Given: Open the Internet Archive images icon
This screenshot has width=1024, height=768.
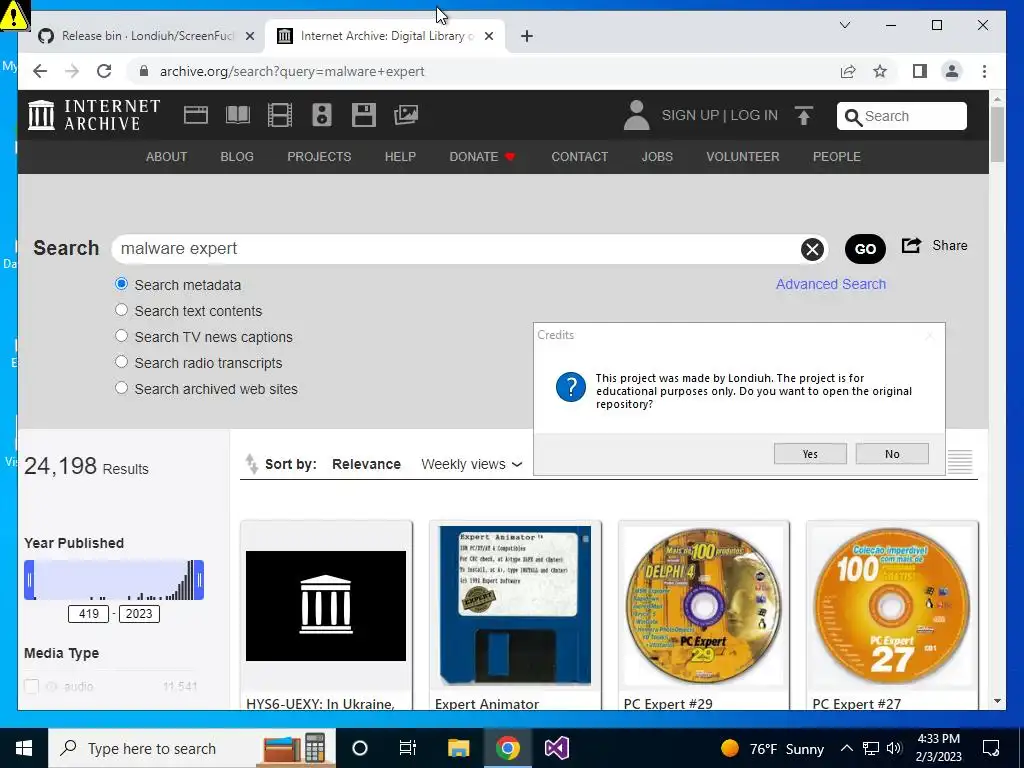Looking at the screenshot, I should [x=406, y=115].
